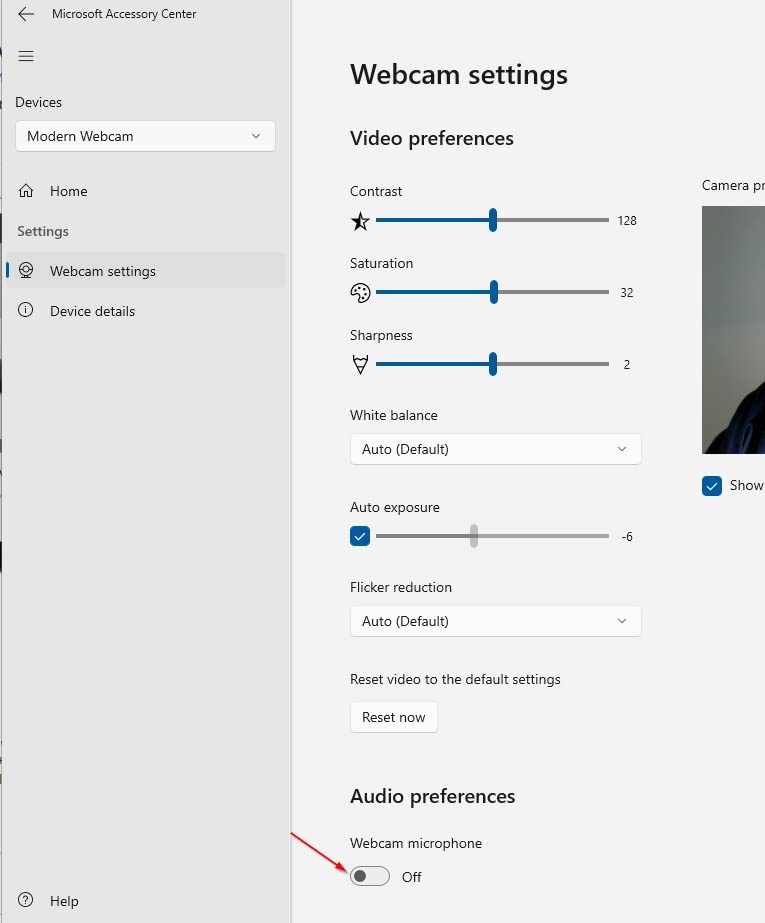
Task: Uncheck the Show checkbox under camera preview
Action: tap(712, 486)
